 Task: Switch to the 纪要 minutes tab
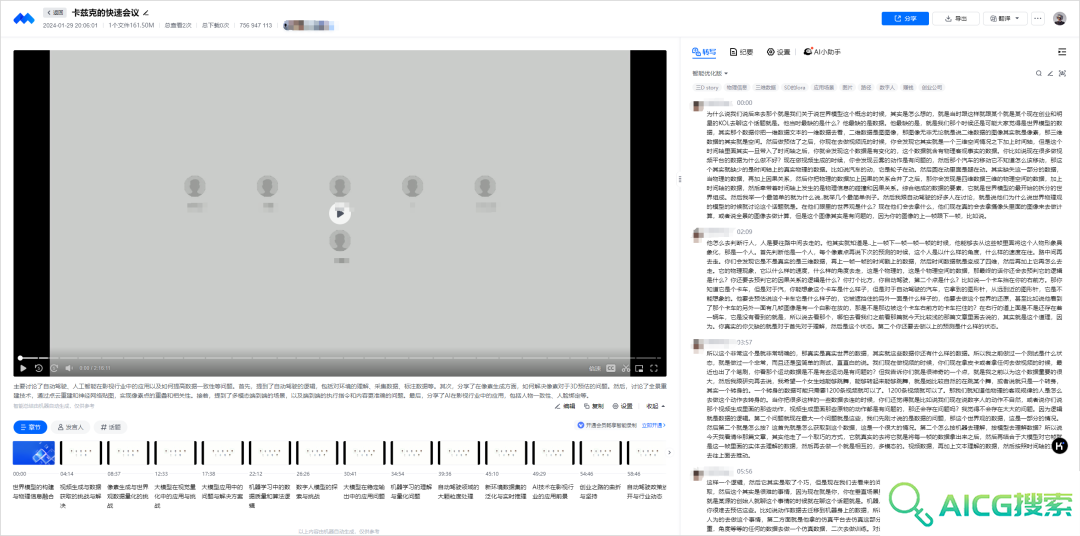[741, 52]
